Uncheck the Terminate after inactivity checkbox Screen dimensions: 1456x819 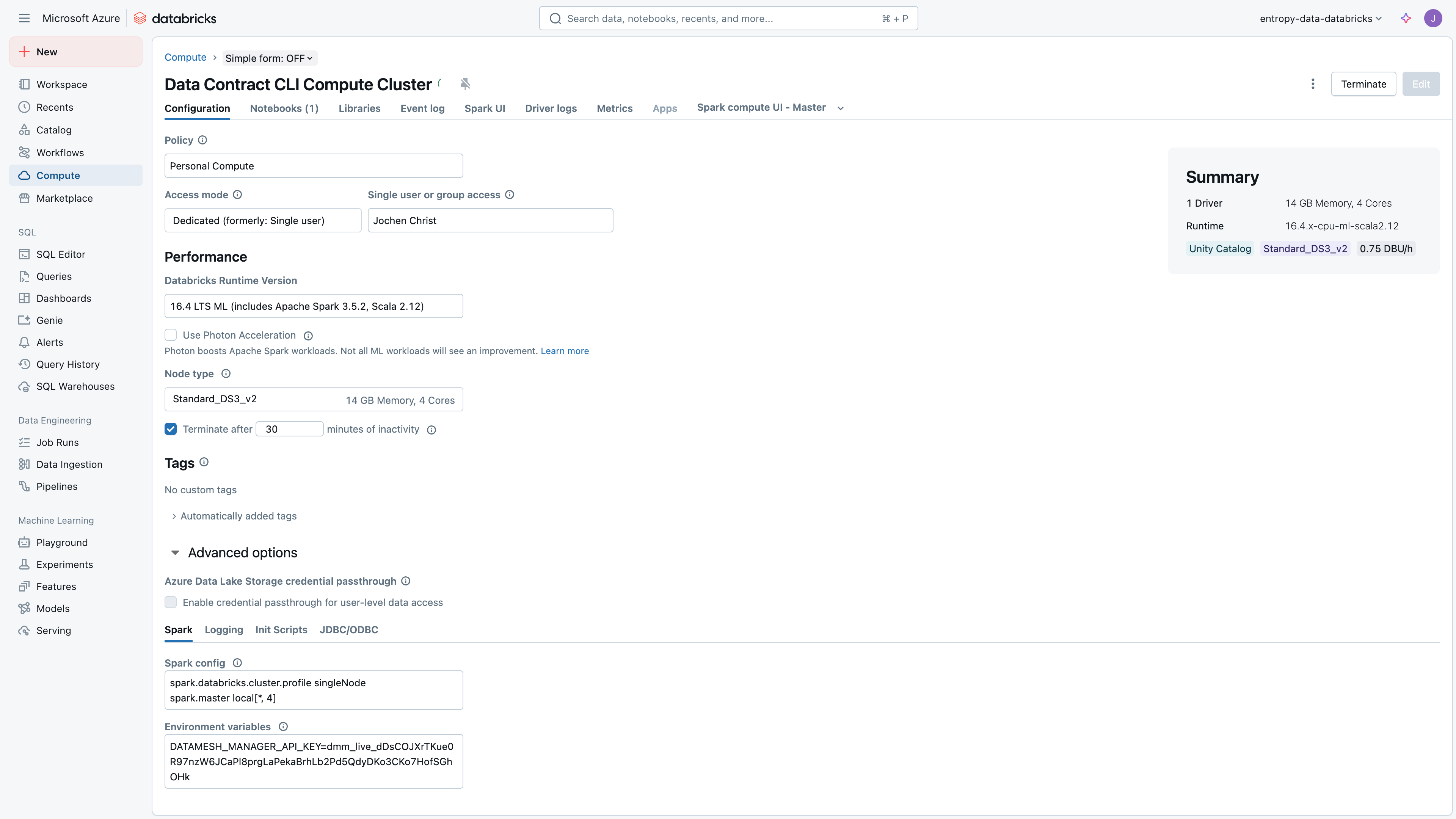pyautogui.click(x=171, y=429)
